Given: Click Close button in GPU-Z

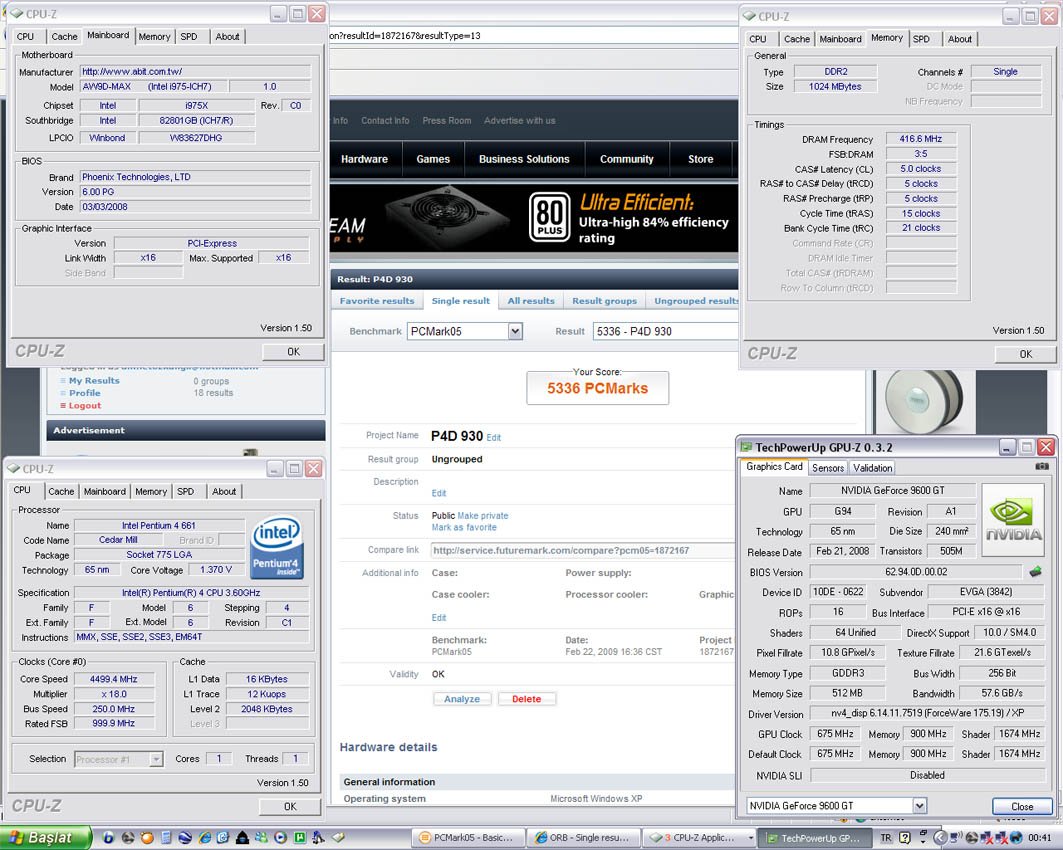Looking at the screenshot, I should 1022,806.
